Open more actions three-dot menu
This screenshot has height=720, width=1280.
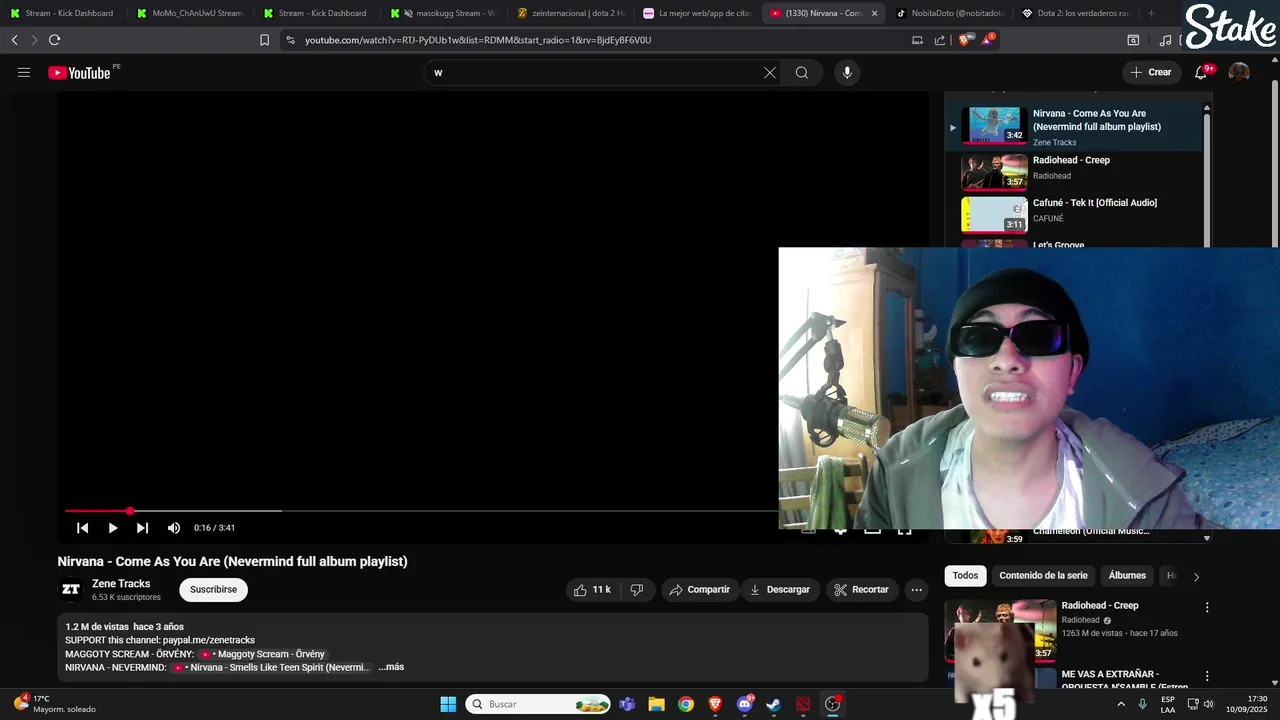coord(916,590)
